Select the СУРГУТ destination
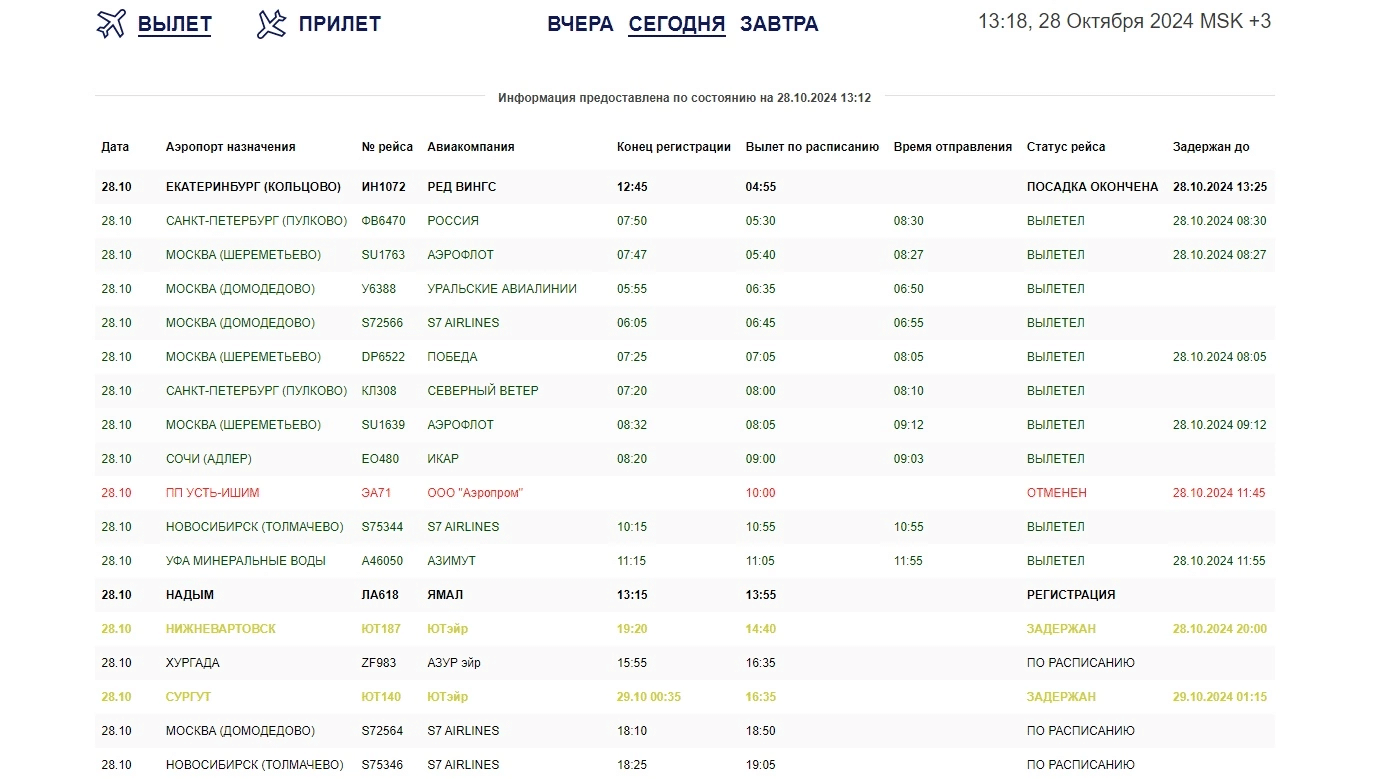The height and width of the screenshot is (779, 1398). click(x=189, y=697)
